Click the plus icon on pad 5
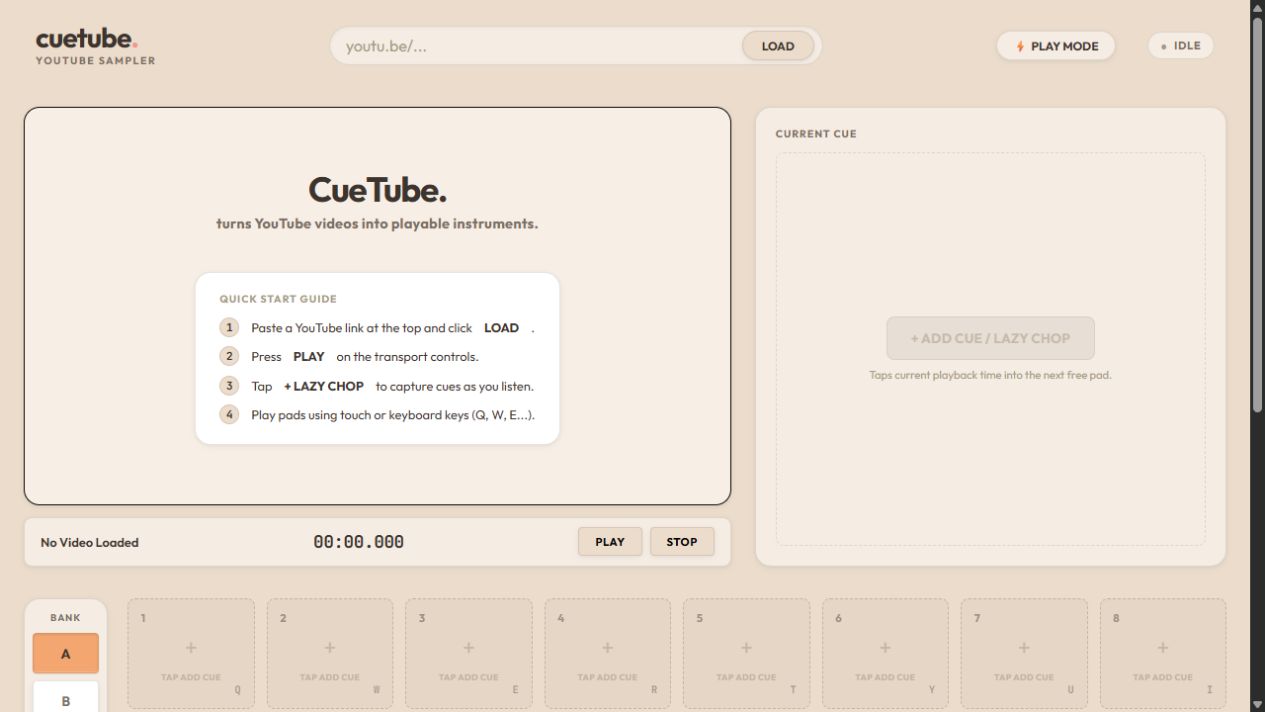 [x=746, y=648]
